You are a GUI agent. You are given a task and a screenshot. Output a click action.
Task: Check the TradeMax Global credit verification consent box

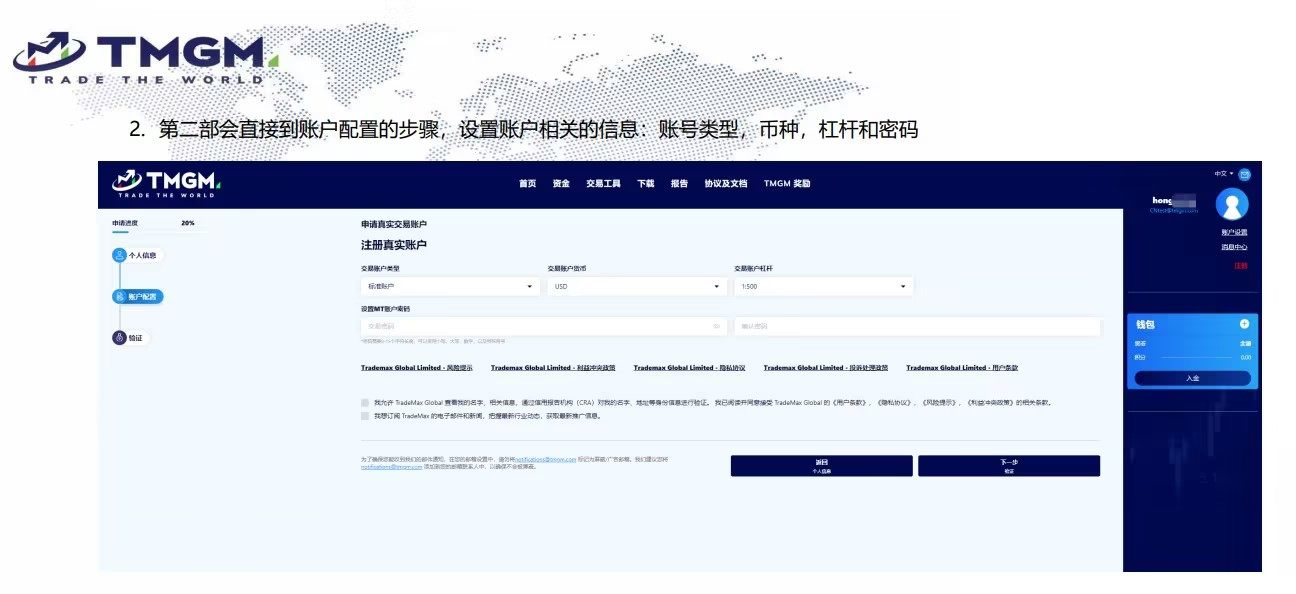(x=365, y=402)
